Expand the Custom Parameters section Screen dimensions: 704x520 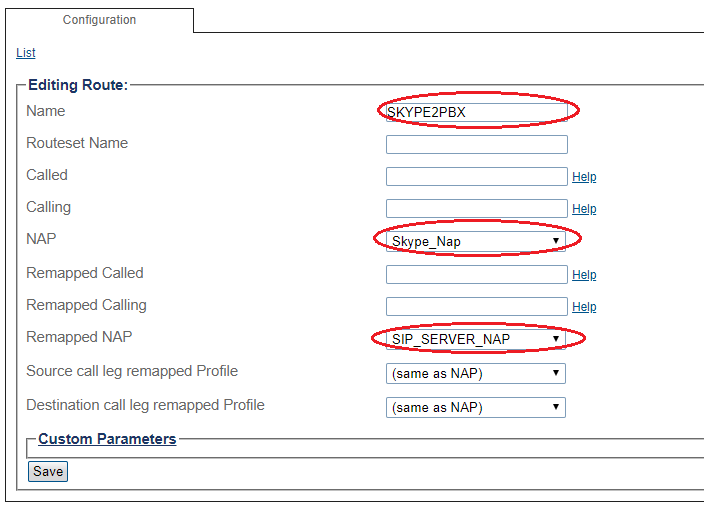pos(107,439)
